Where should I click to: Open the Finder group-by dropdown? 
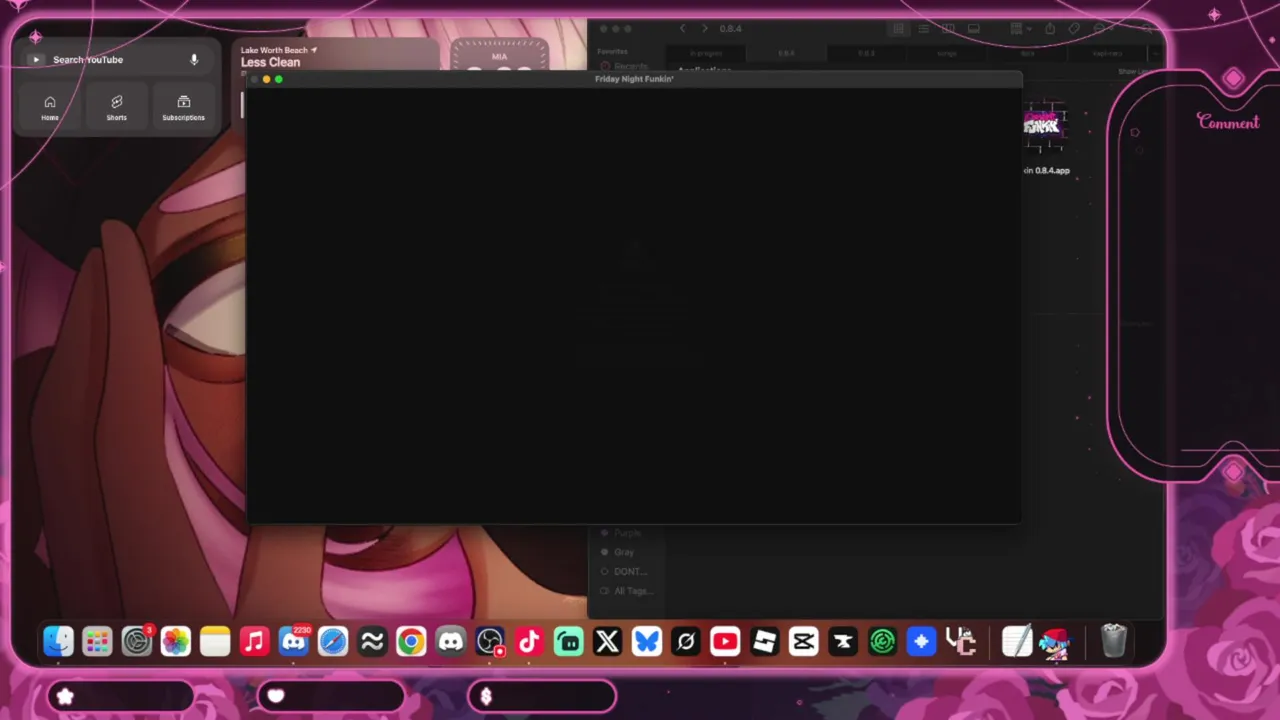coord(1019,29)
